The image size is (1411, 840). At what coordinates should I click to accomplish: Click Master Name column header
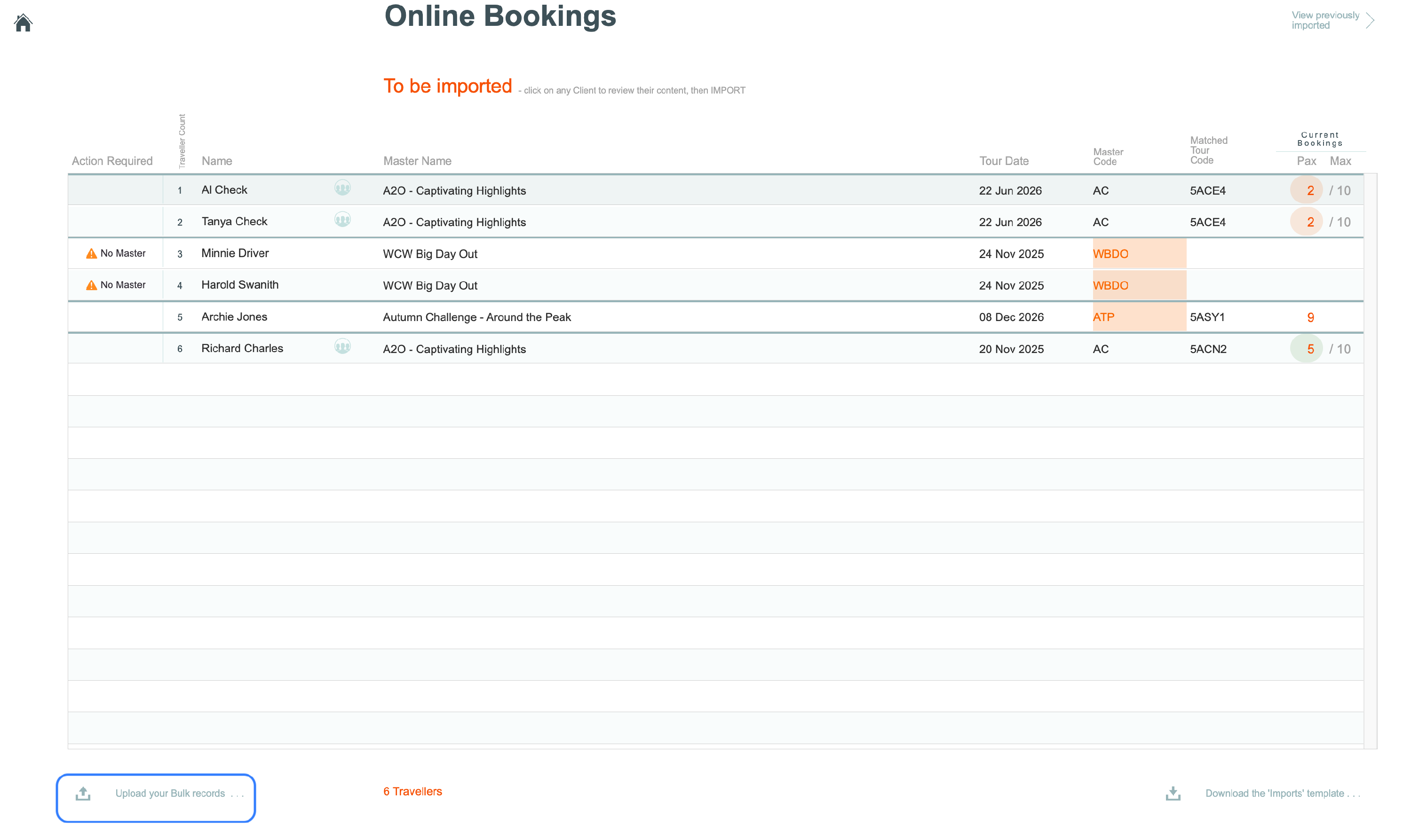pos(417,161)
